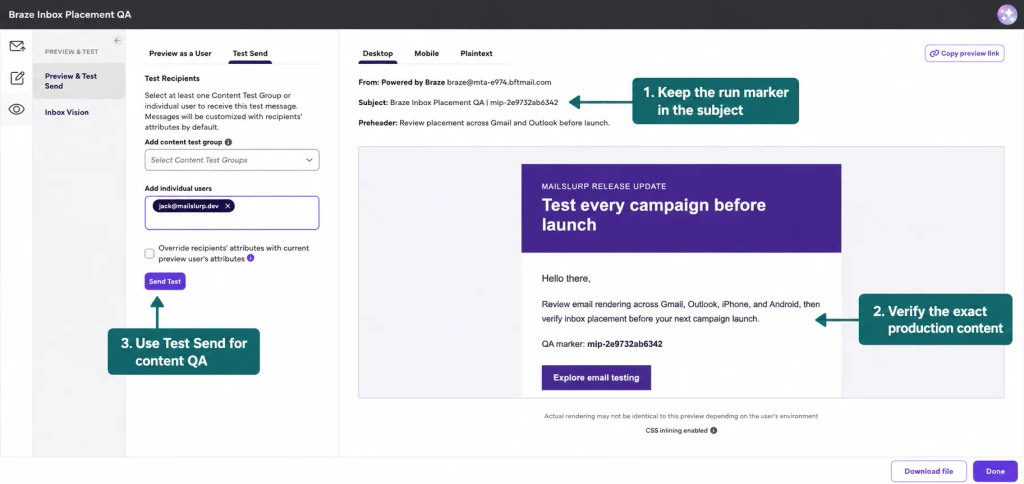Click the sender address braze@mta-e974.bftmail.com
The height and width of the screenshot is (484, 1024).
coord(500,82)
